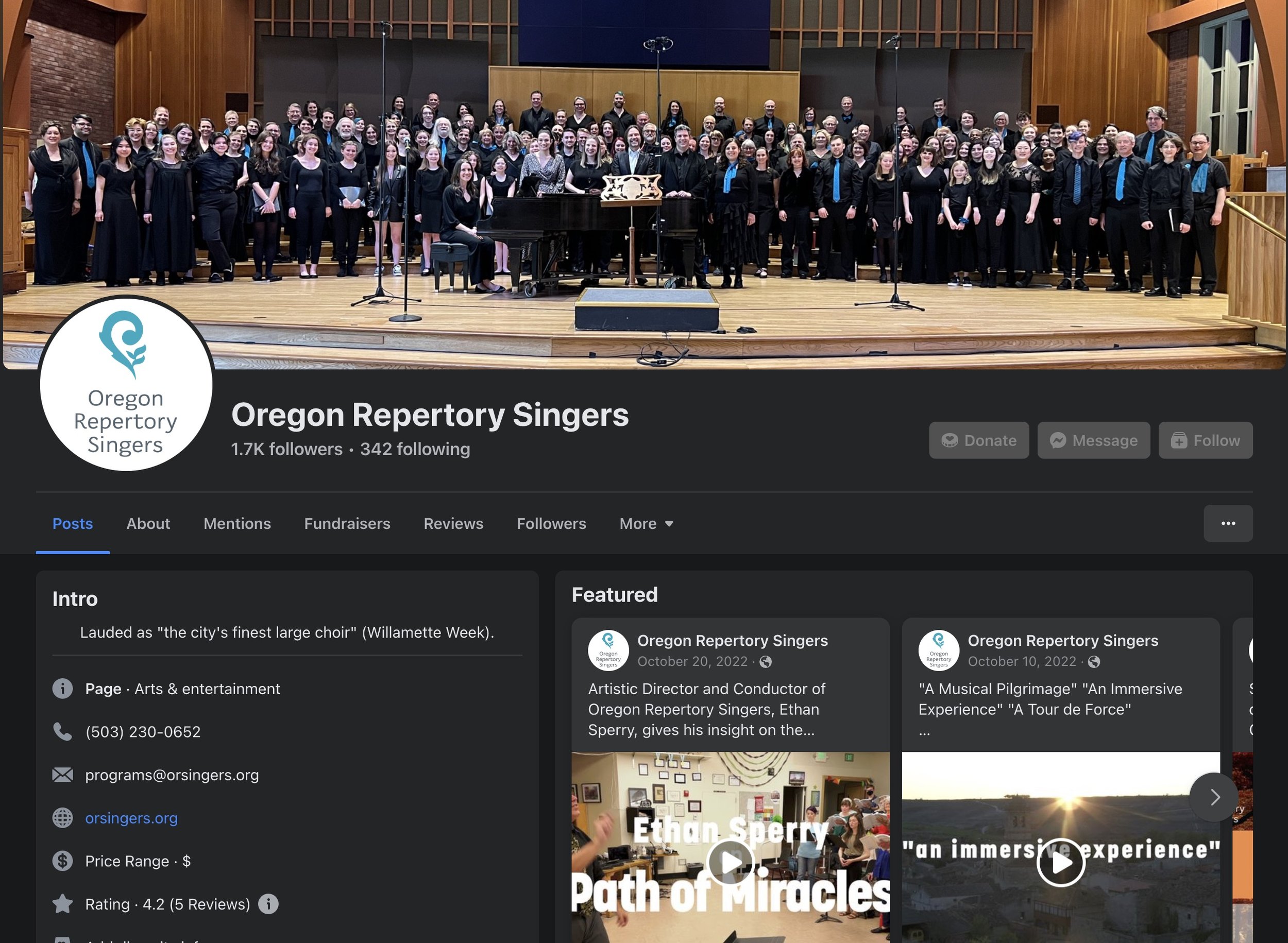Click the star Rating icon
The width and height of the screenshot is (1288, 943).
[x=62, y=904]
